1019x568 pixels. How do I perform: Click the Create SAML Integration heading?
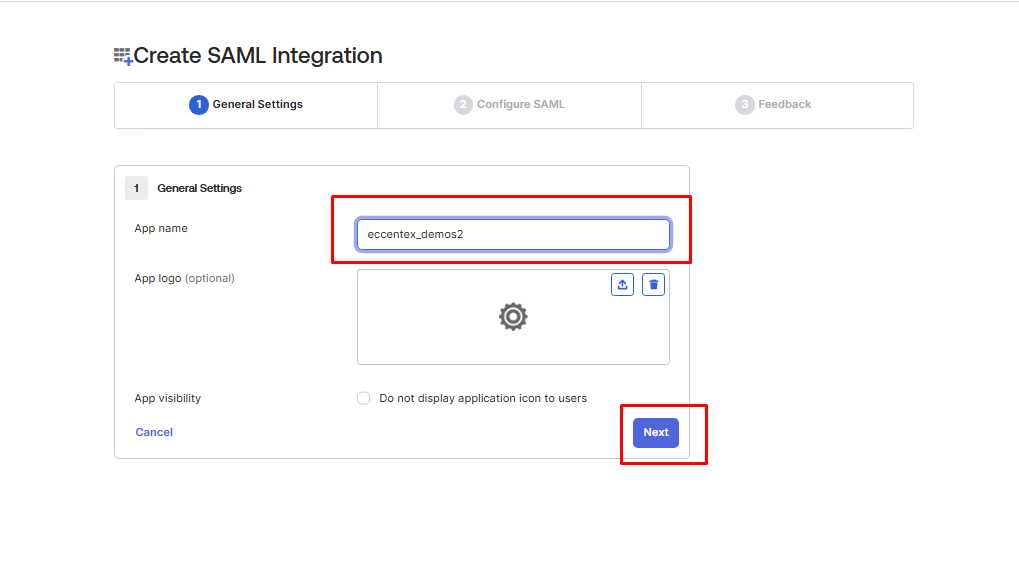point(258,56)
